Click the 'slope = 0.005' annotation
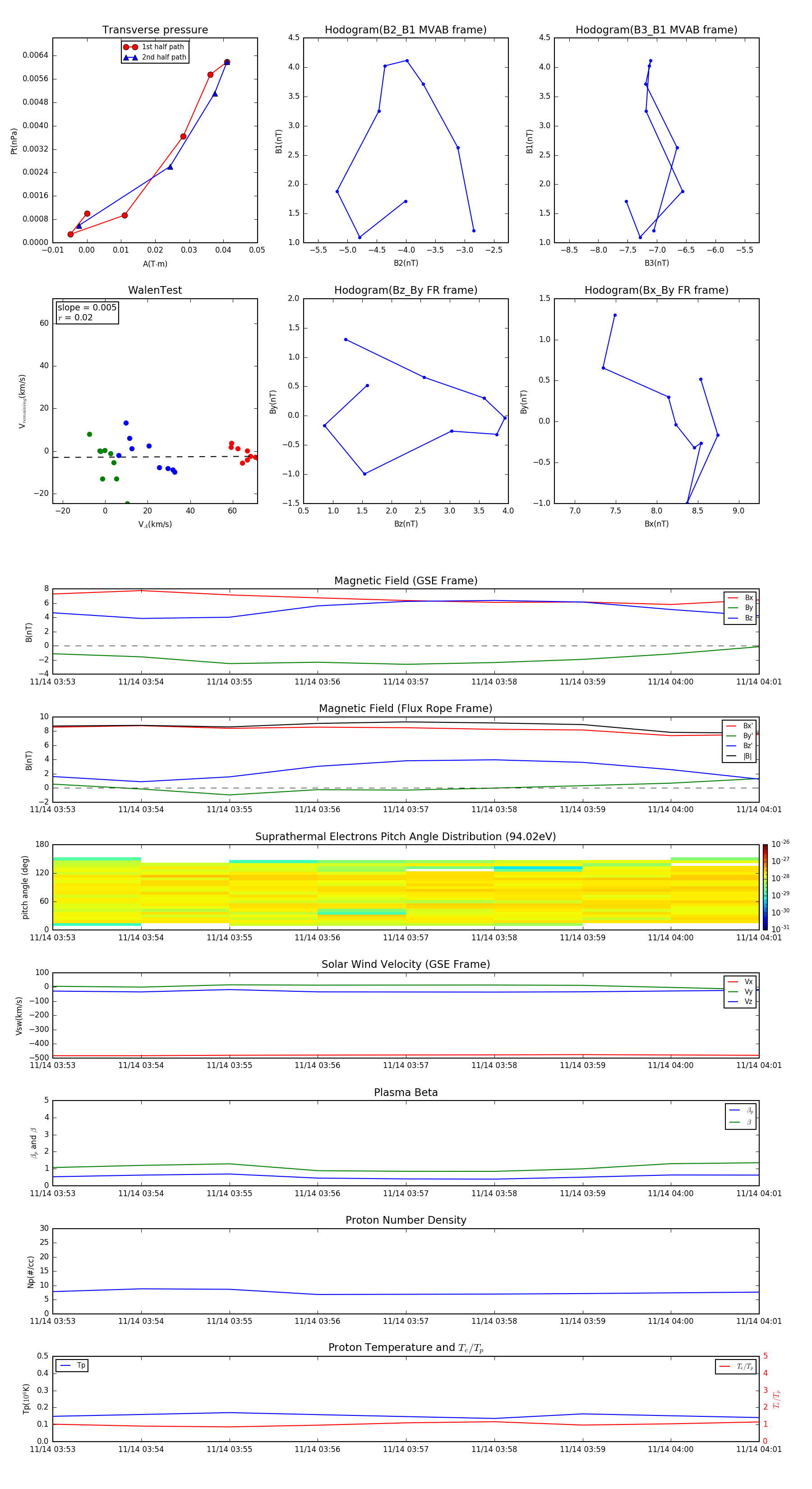The height and width of the screenshot is (1489, 812). point(87,308)
